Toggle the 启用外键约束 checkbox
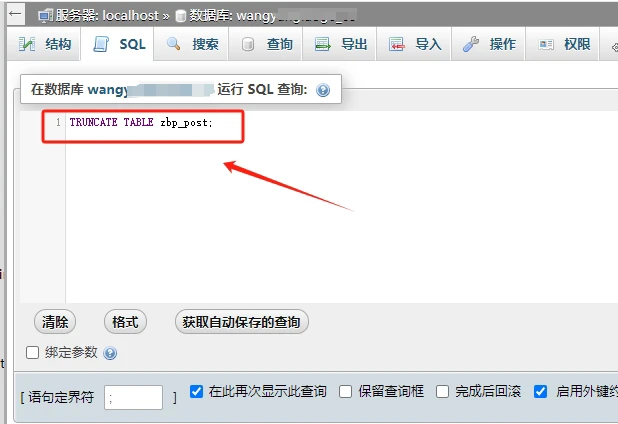Screen dimensions: 618x424 (541, 391)
